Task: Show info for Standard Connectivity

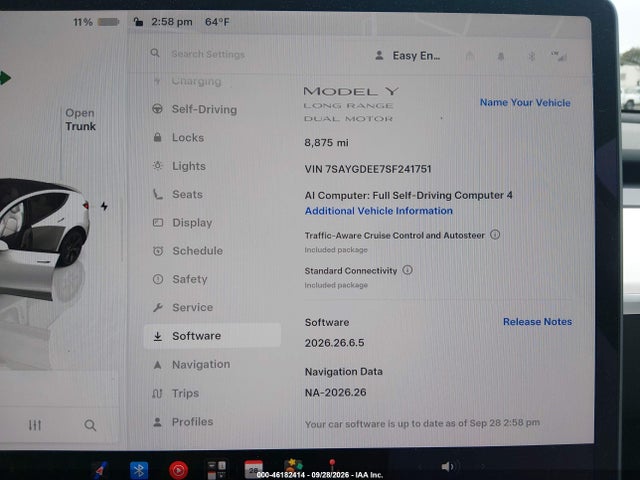Action: click(407, 270)
